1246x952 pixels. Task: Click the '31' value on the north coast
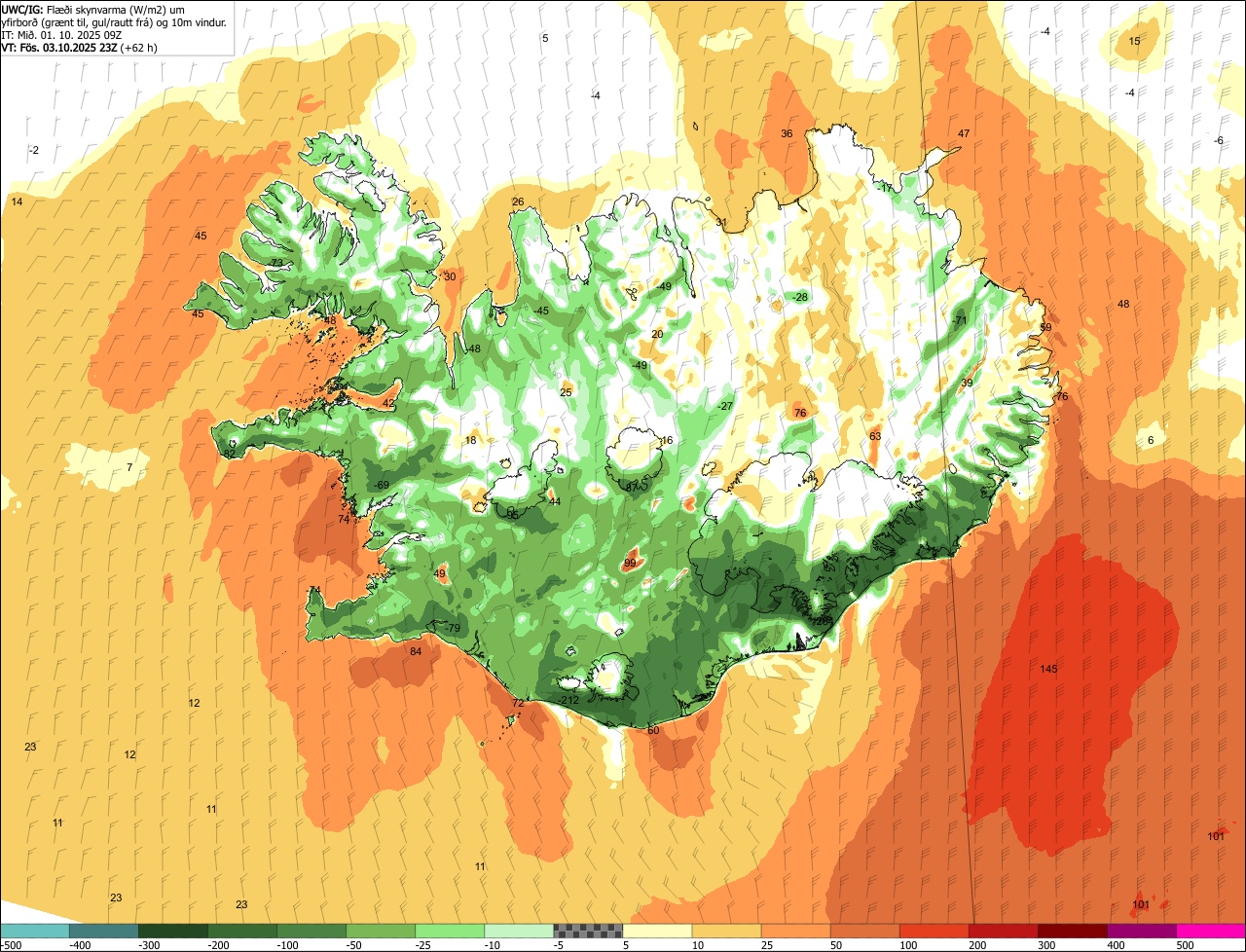click(x=721, y=222)
